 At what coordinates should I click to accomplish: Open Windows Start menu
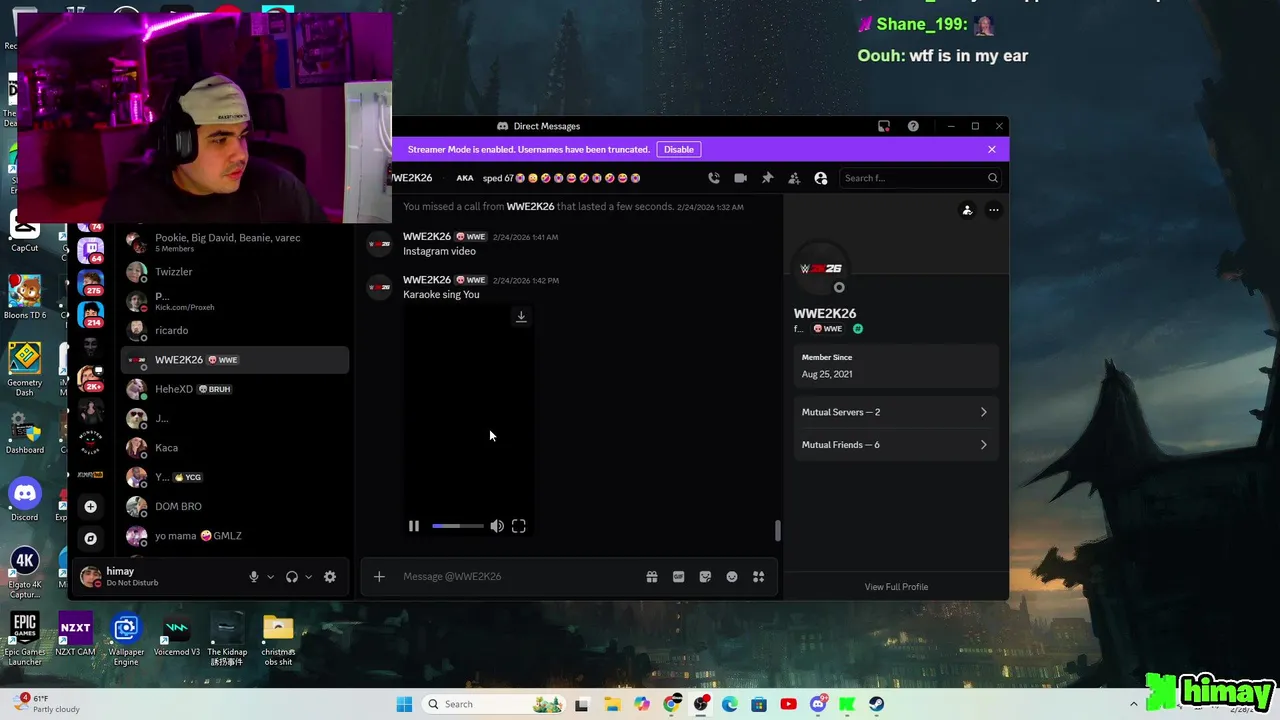404,704
